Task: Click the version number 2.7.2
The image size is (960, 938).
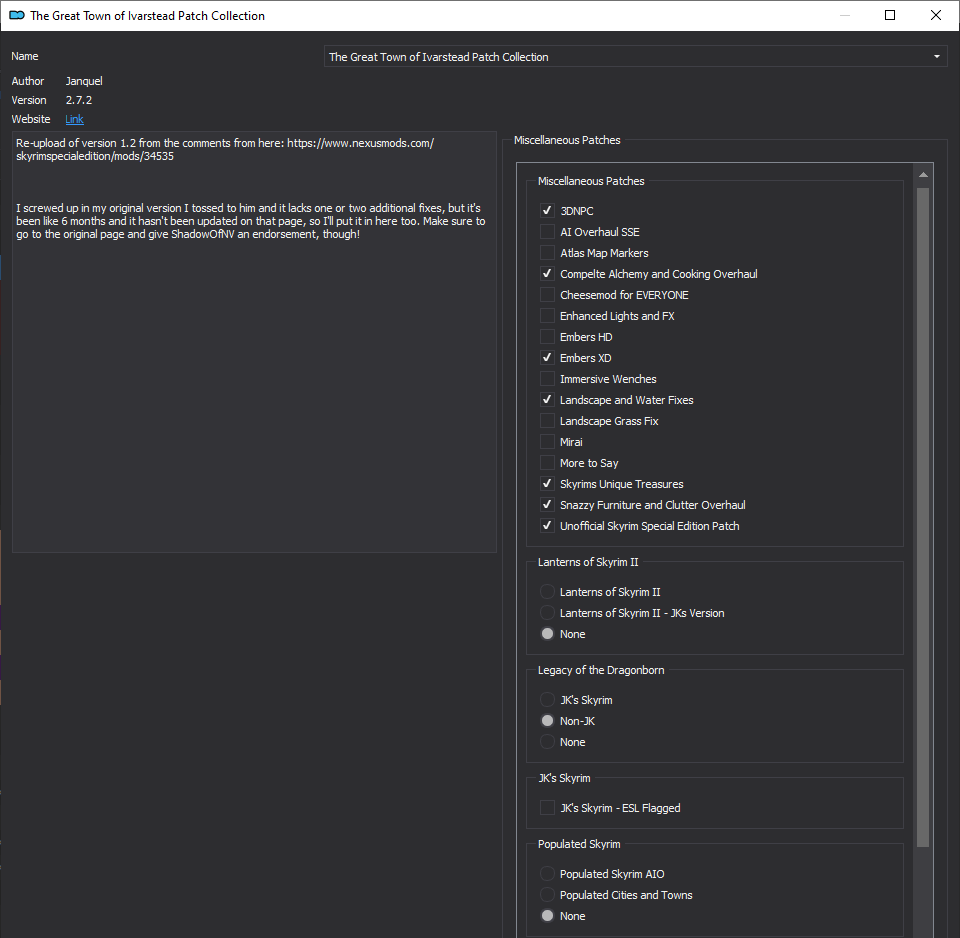Action: point(79,100)
